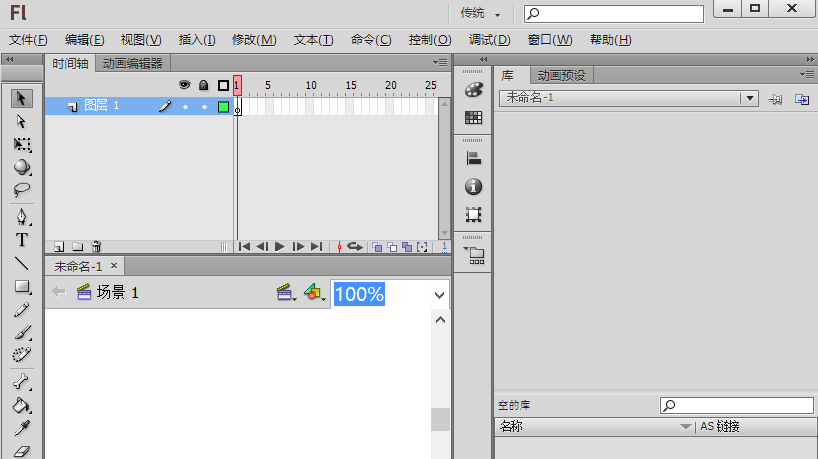Select the Lasso tool

coord(22,190)
